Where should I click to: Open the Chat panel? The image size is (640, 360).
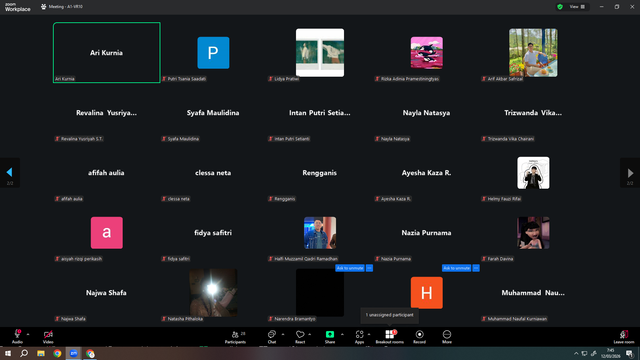tap(272, 337)
